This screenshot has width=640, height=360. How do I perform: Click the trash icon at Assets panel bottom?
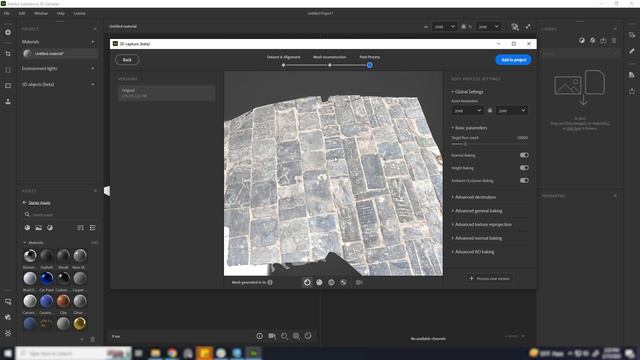click(93, 339)
